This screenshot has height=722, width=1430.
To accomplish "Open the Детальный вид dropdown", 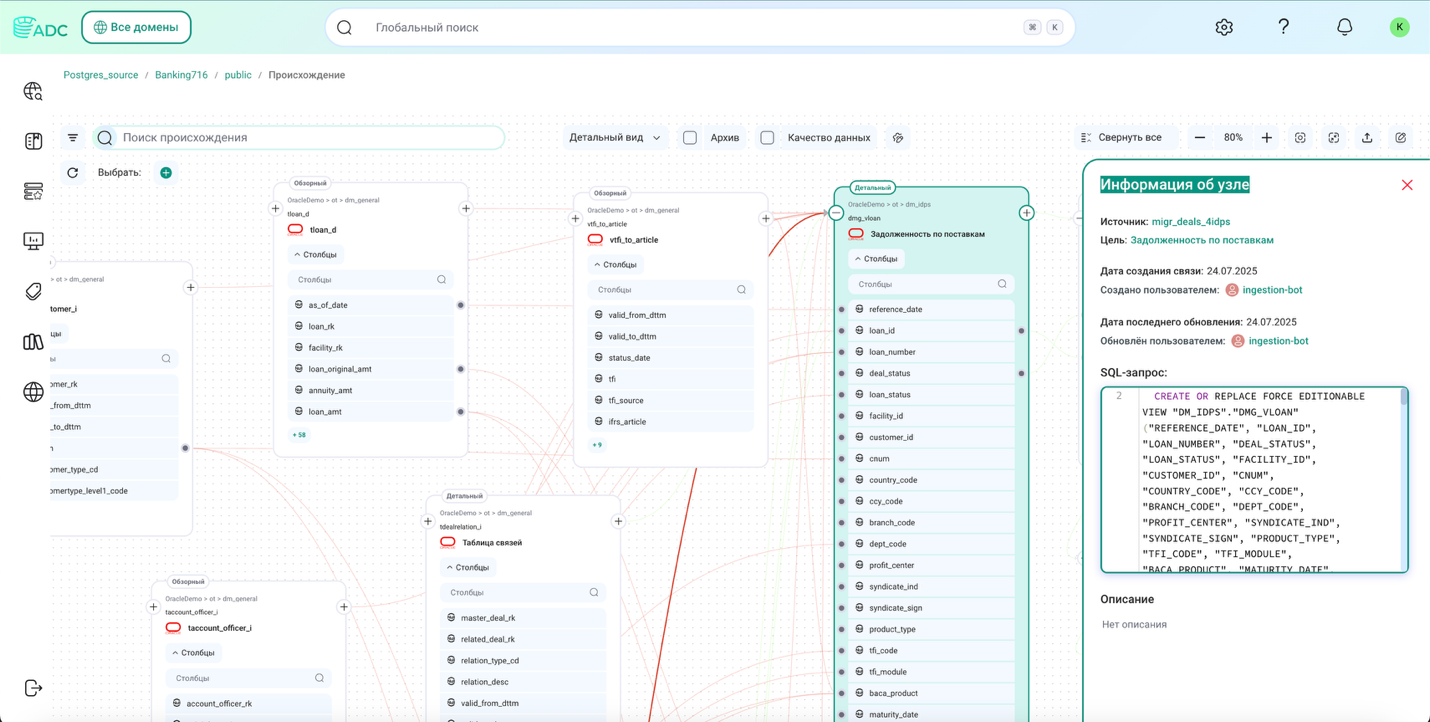I will point(615,138).
